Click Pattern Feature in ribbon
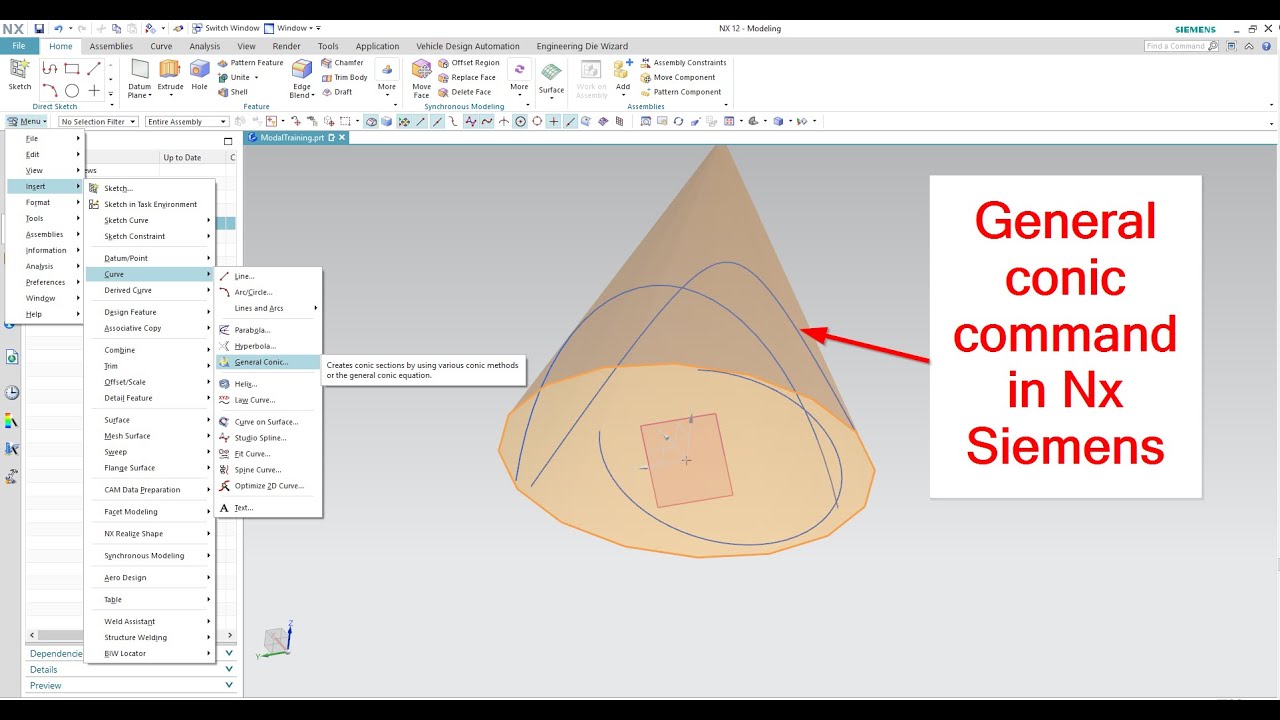The height and width of the screenshot is (720, 1280). pyautogui.click(x=249, y=62)
